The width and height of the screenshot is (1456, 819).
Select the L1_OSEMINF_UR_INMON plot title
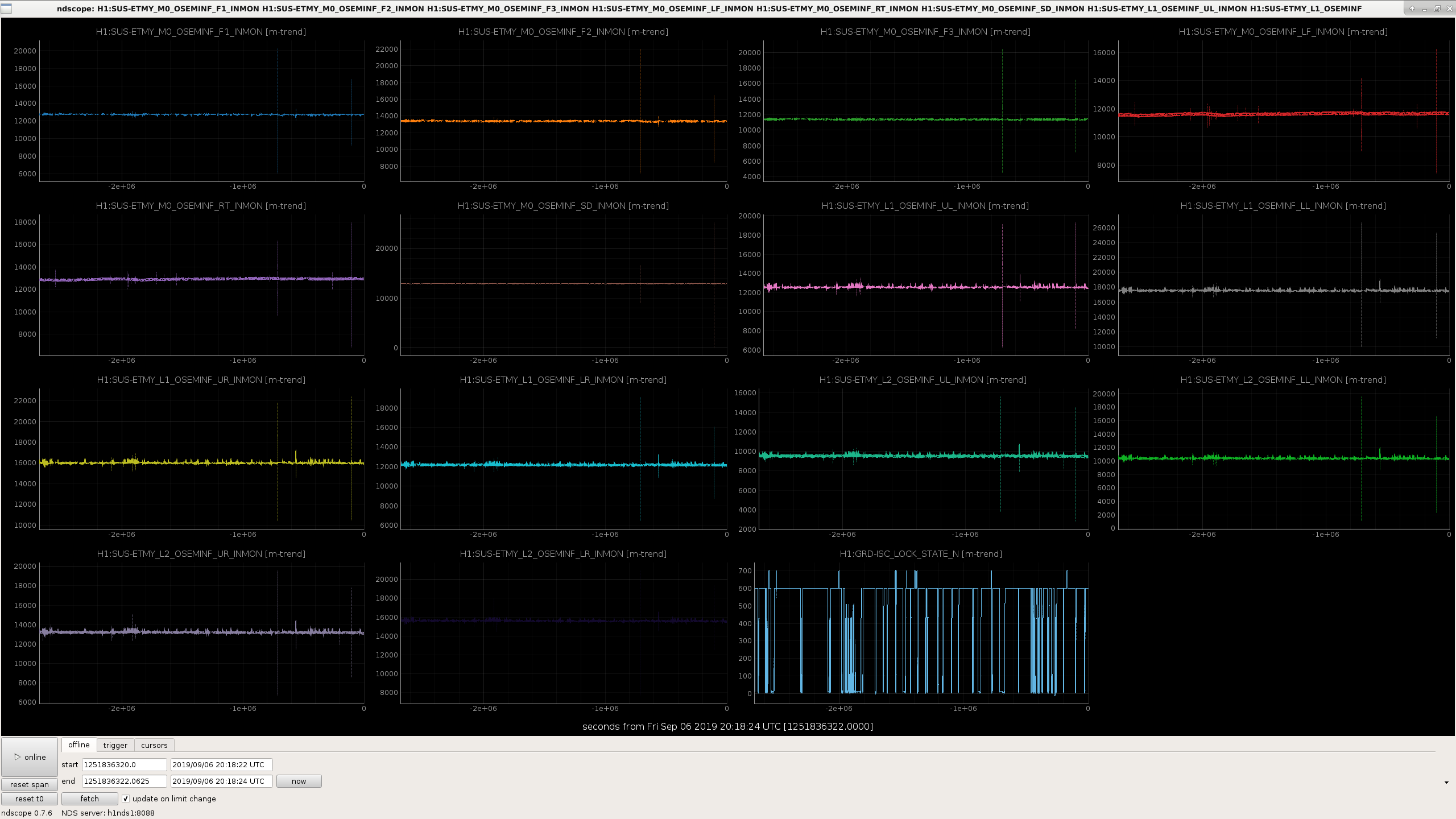(201, 380)
